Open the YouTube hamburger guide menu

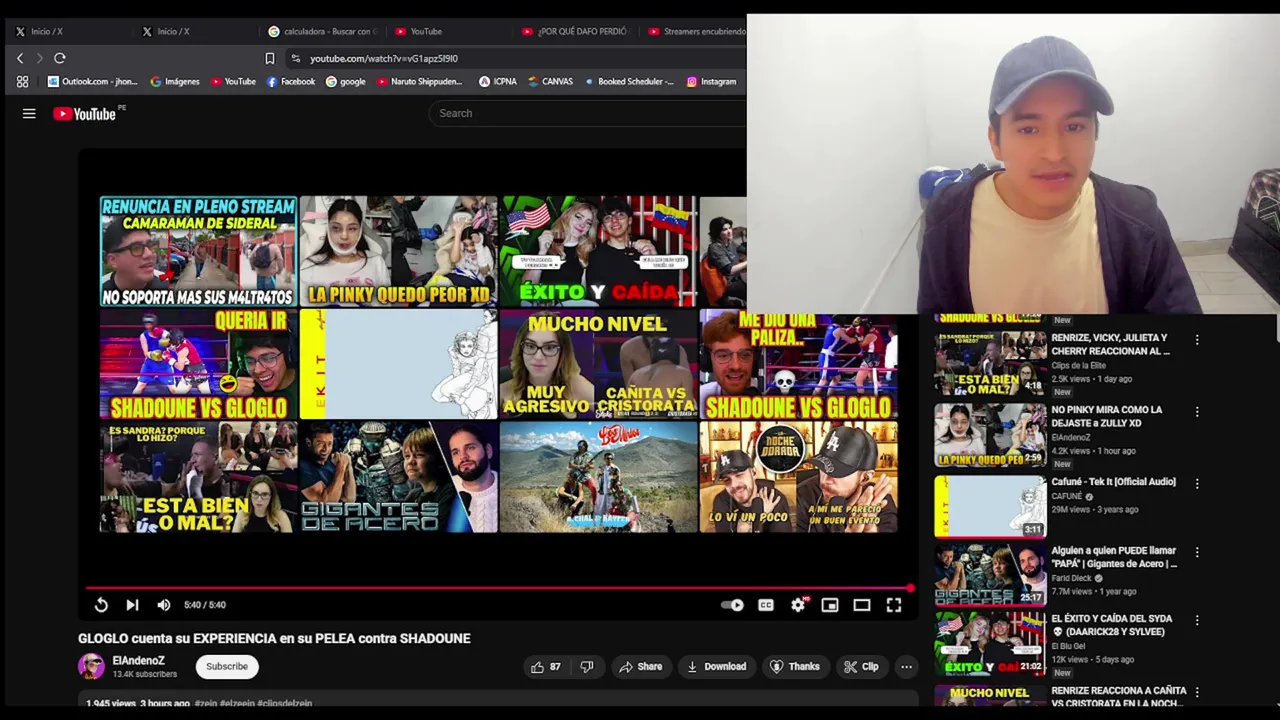(x=29, y=114)
